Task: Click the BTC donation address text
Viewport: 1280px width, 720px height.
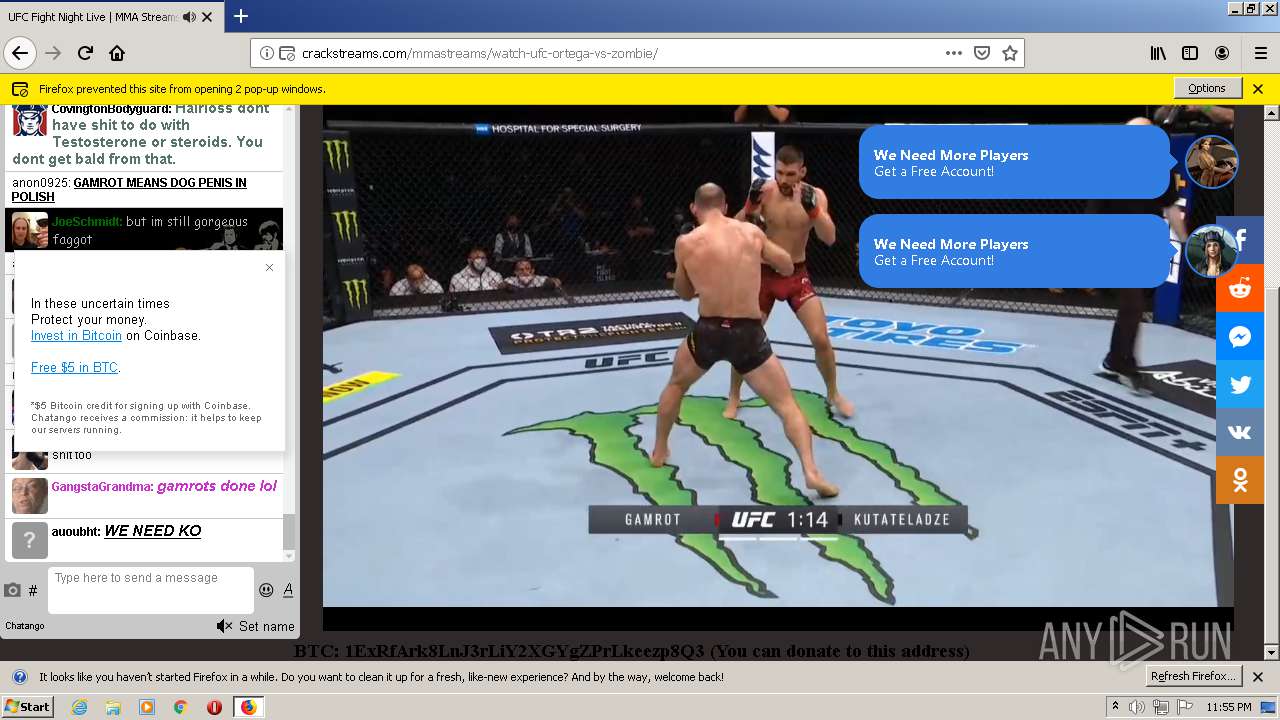Action: pos(632,651)
